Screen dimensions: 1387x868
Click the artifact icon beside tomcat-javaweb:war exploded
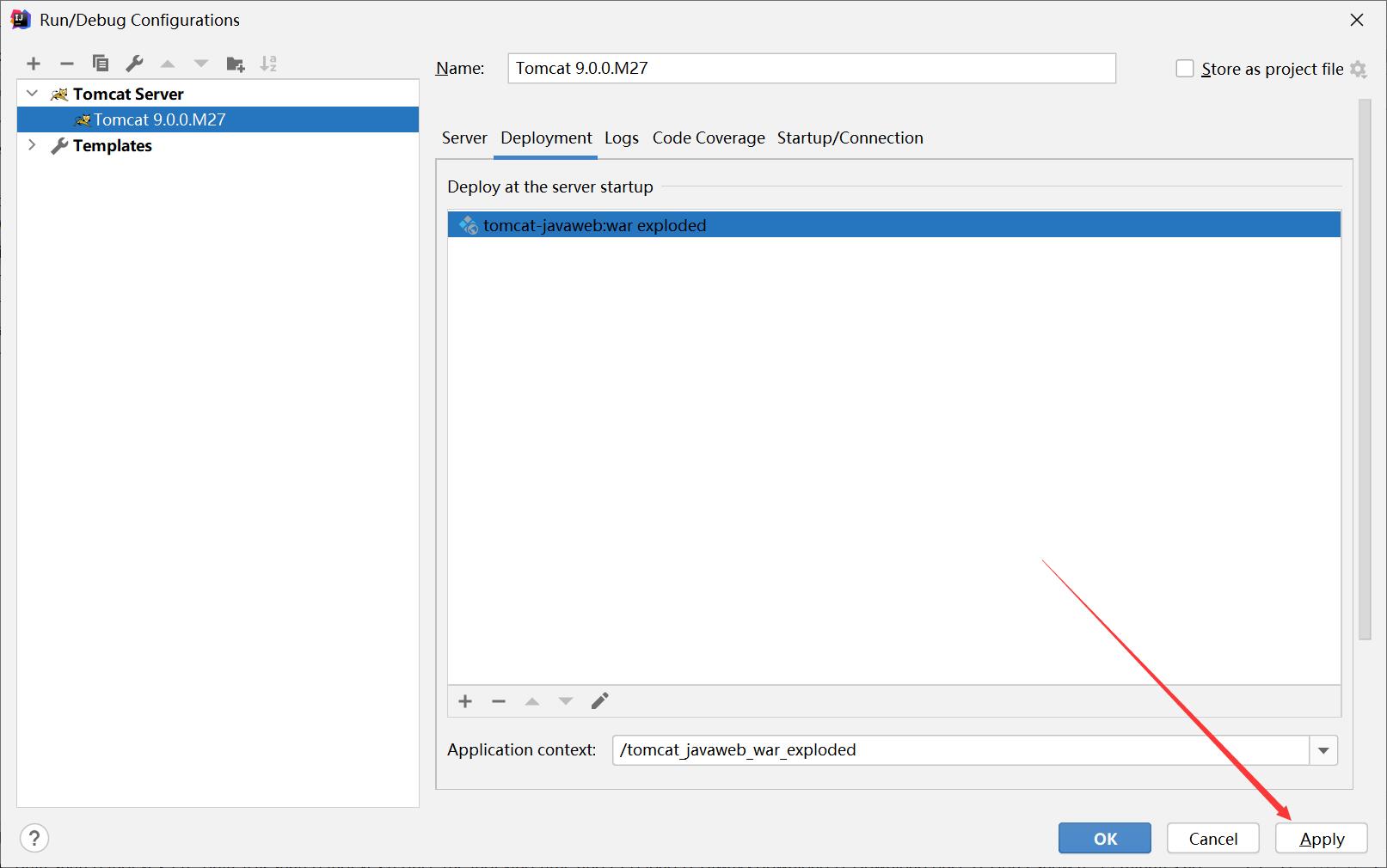pos(469,225)
